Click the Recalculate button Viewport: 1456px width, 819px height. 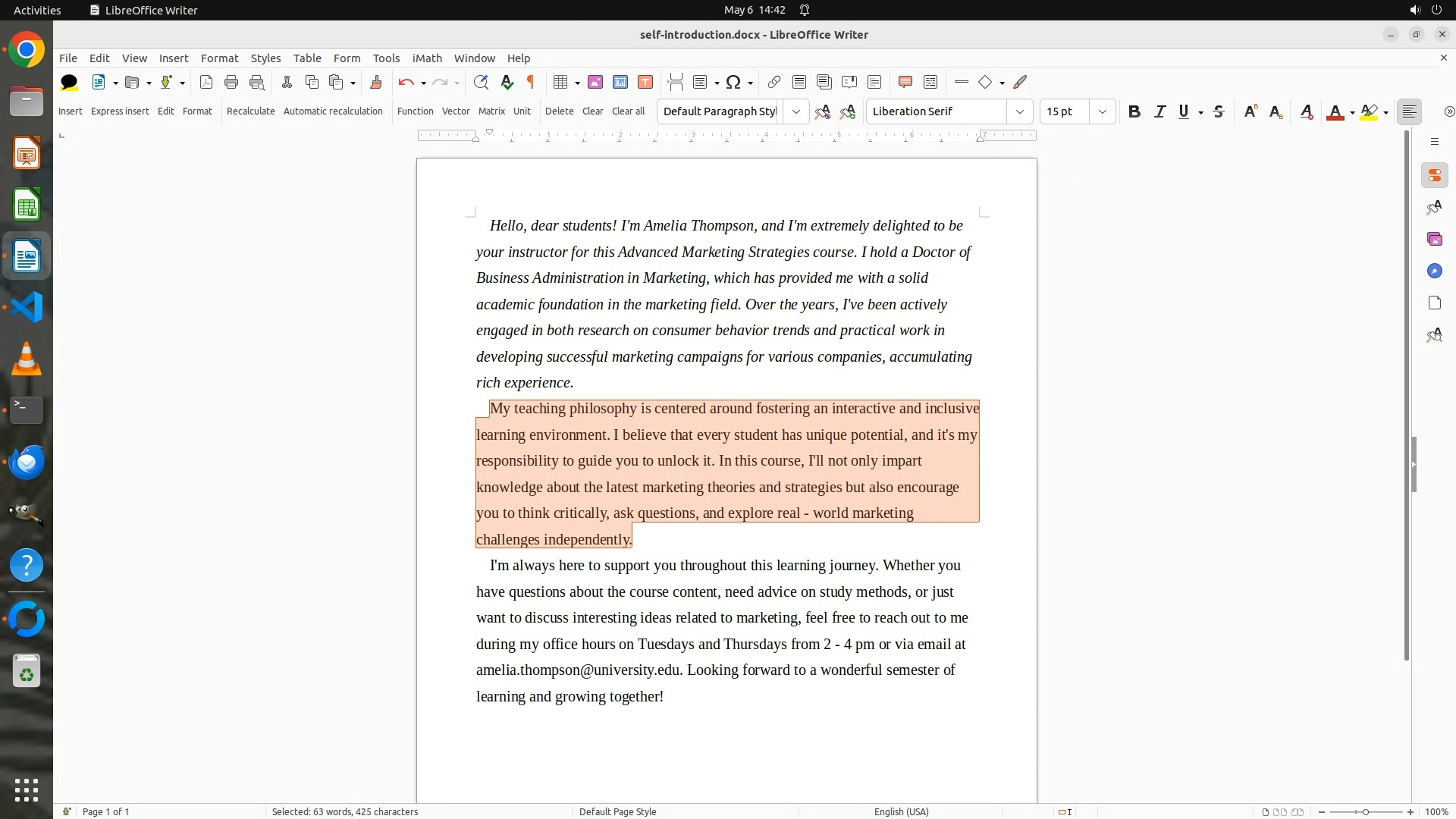point(250,111)
